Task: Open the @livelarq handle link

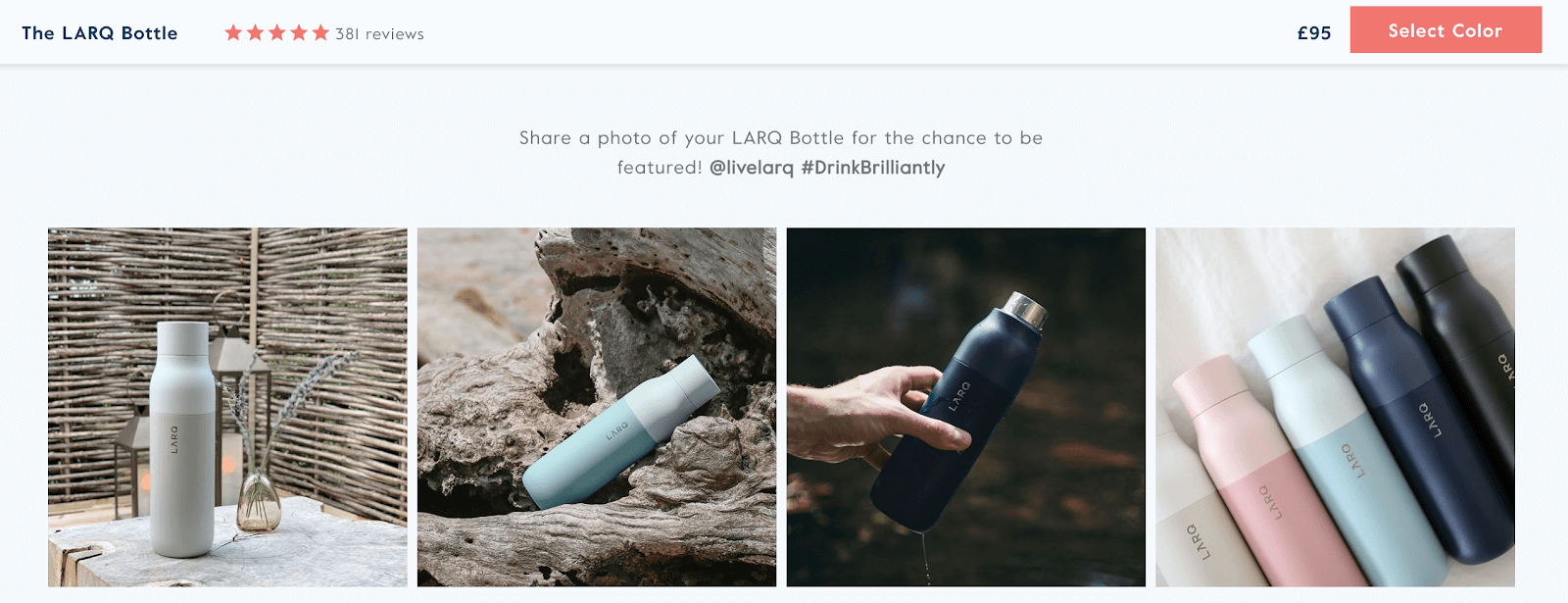Action: [752, 168]
